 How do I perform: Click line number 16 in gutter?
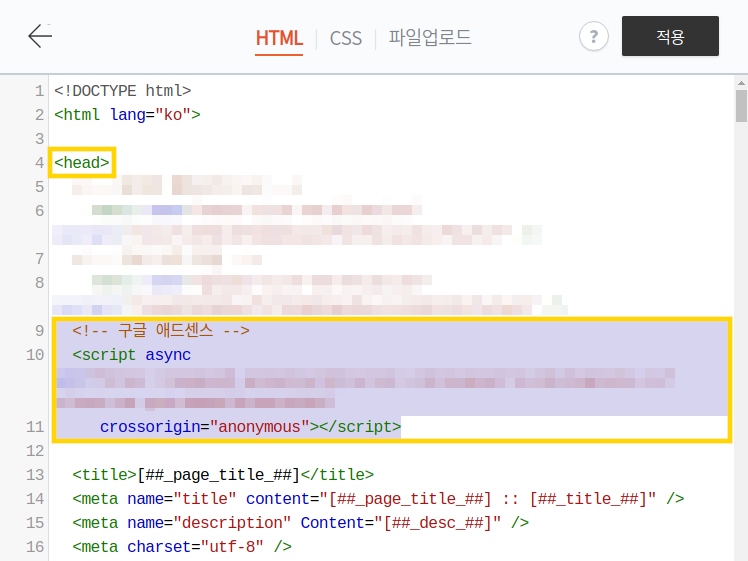(x=35, y=547)
